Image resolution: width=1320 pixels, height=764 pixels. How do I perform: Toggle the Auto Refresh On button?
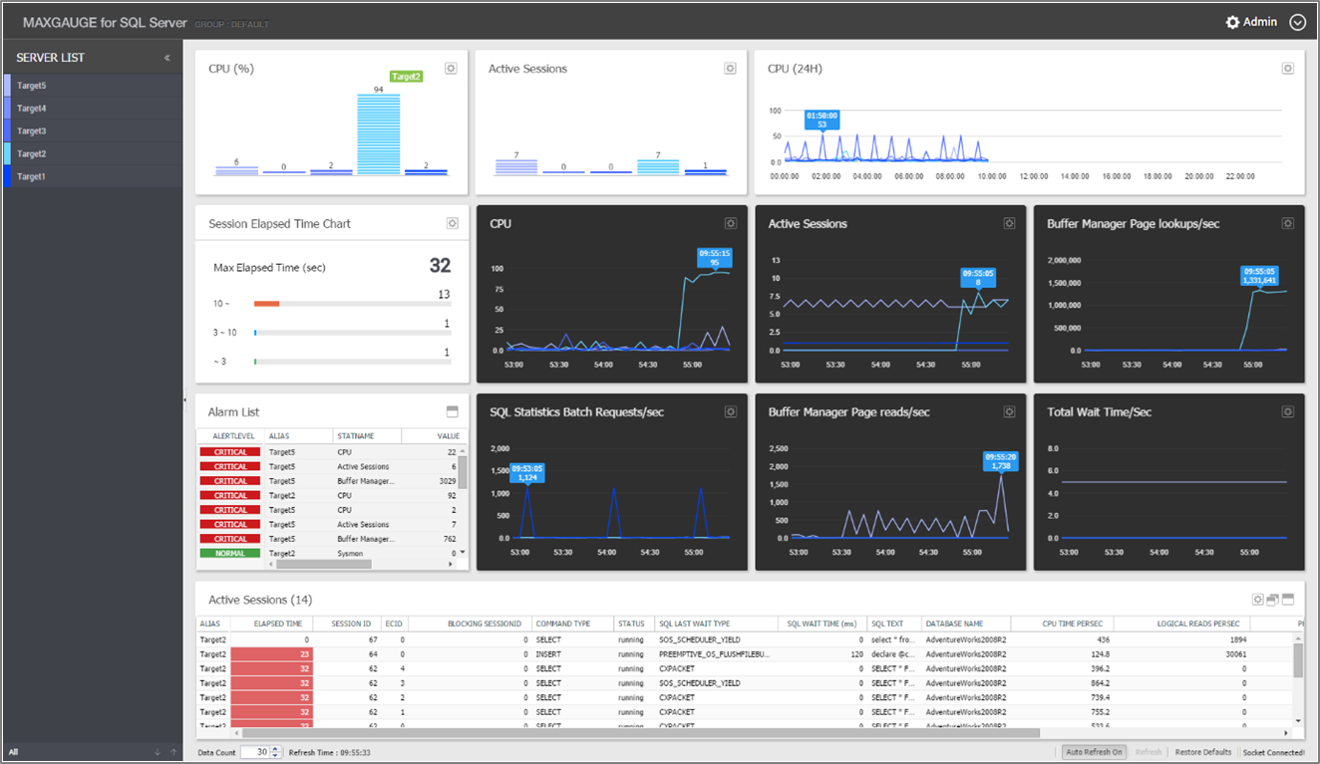click(x=1094, y=752)
